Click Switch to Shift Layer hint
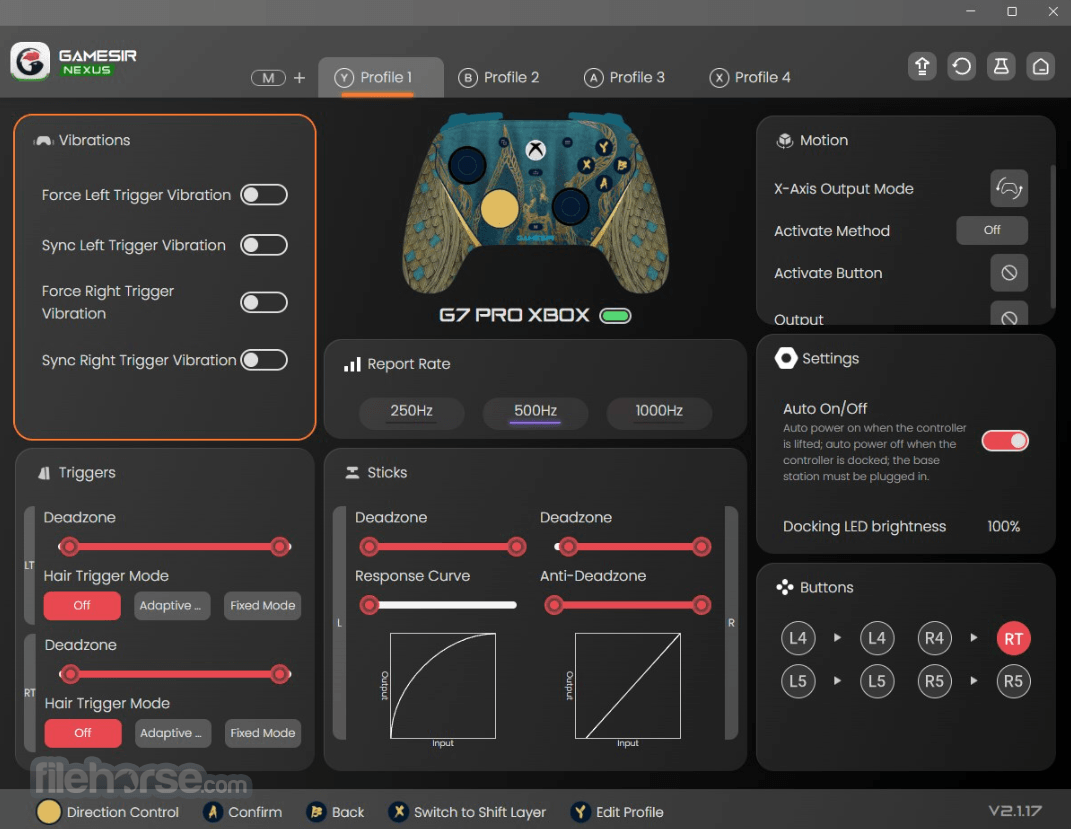 coord(467,812)
